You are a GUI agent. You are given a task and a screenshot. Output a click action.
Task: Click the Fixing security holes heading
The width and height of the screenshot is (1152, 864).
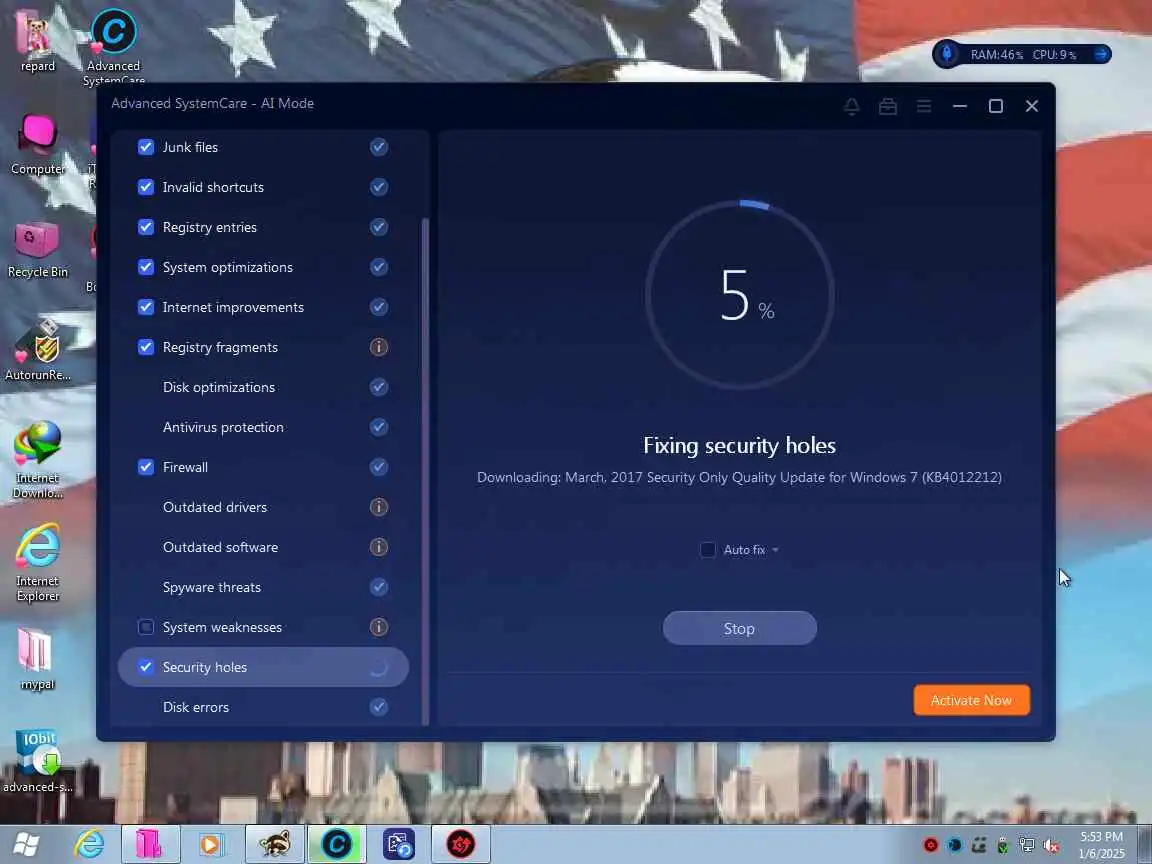(x=739, y=445)
